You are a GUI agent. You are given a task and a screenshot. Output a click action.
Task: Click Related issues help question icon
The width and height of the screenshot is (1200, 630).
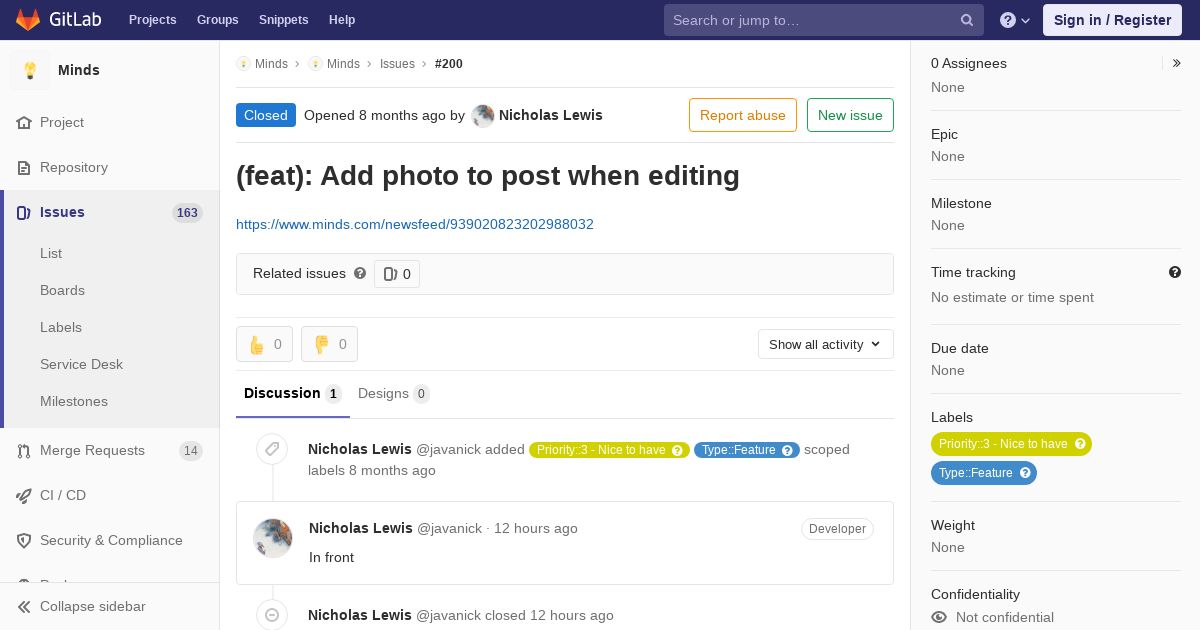point(360,273)
